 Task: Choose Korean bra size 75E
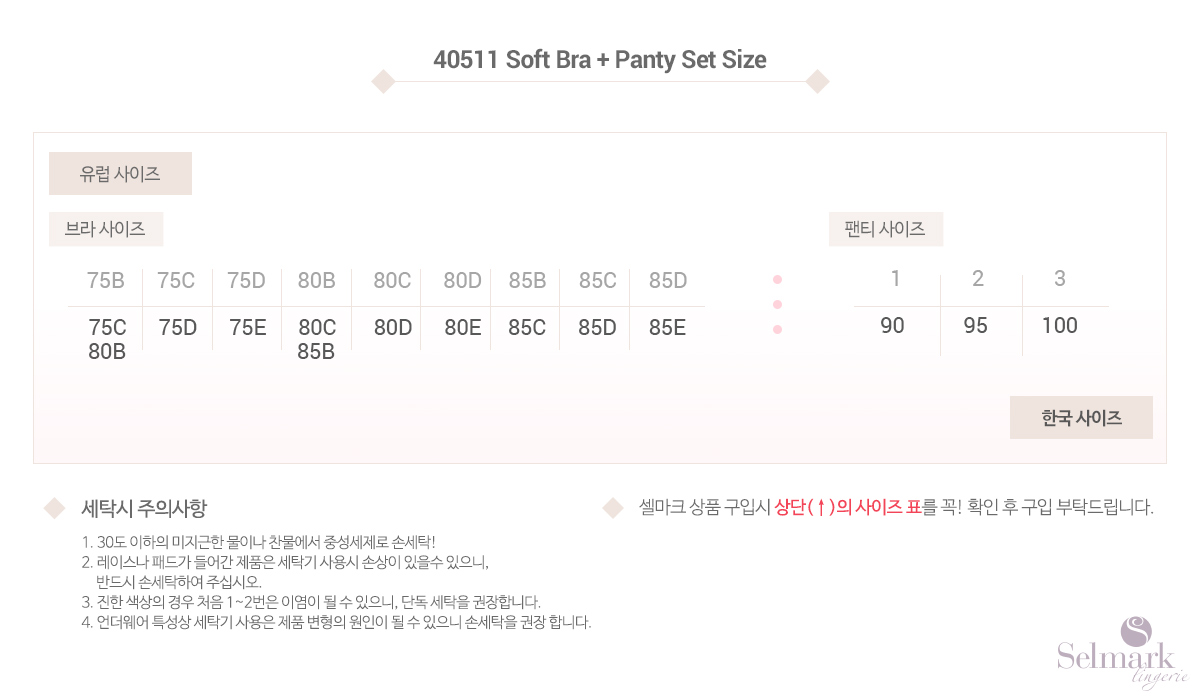pos(248,327)
